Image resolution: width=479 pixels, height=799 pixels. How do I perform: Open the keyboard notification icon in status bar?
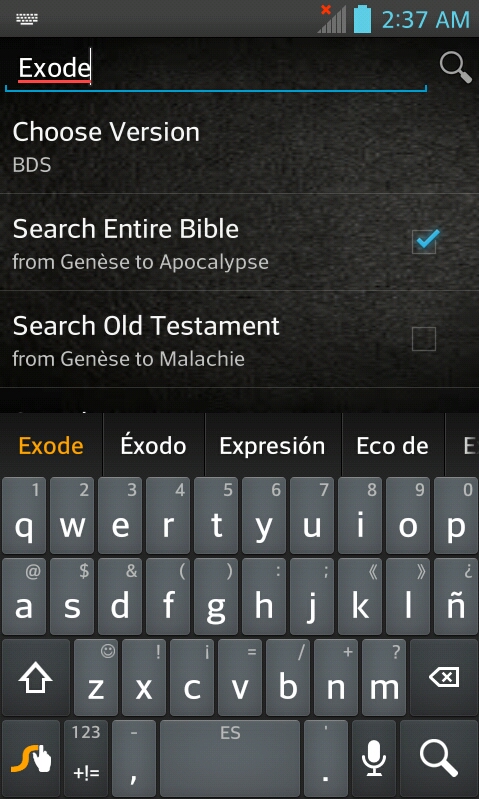click(x=27, y=19)
